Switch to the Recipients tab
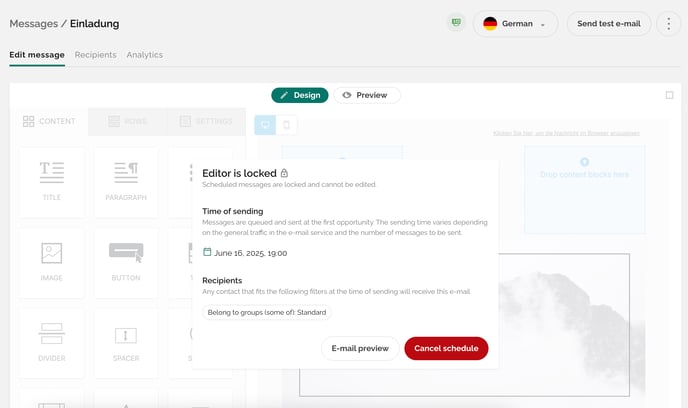Image resolution: width=688 pixels, height=408 pixels. pyautogui.click(x=95, y=55)
